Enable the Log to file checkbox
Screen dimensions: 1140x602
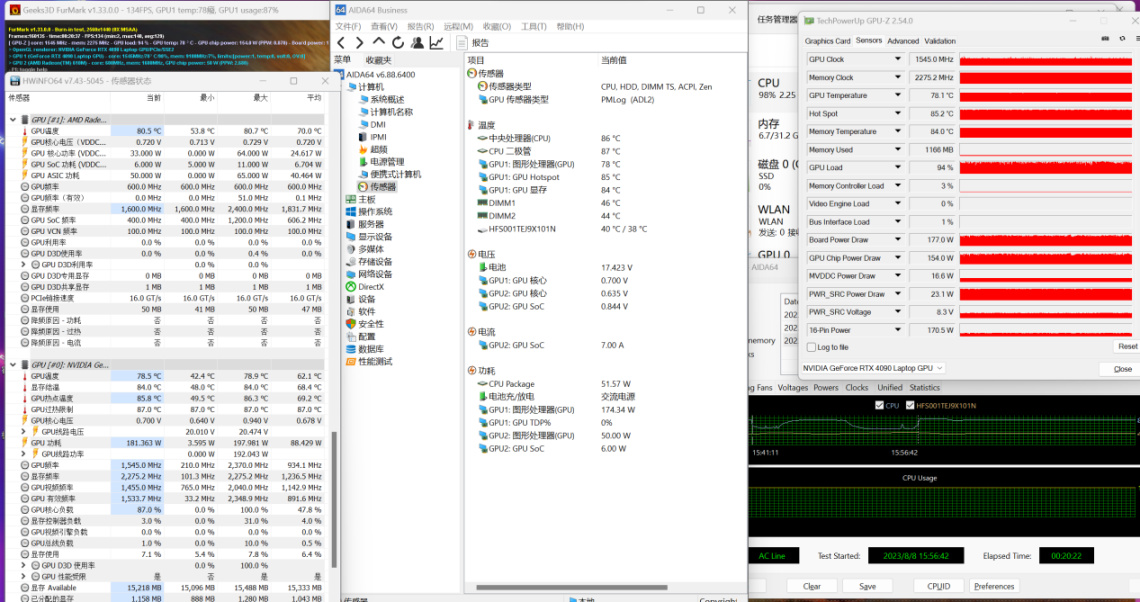coord(811,347)
